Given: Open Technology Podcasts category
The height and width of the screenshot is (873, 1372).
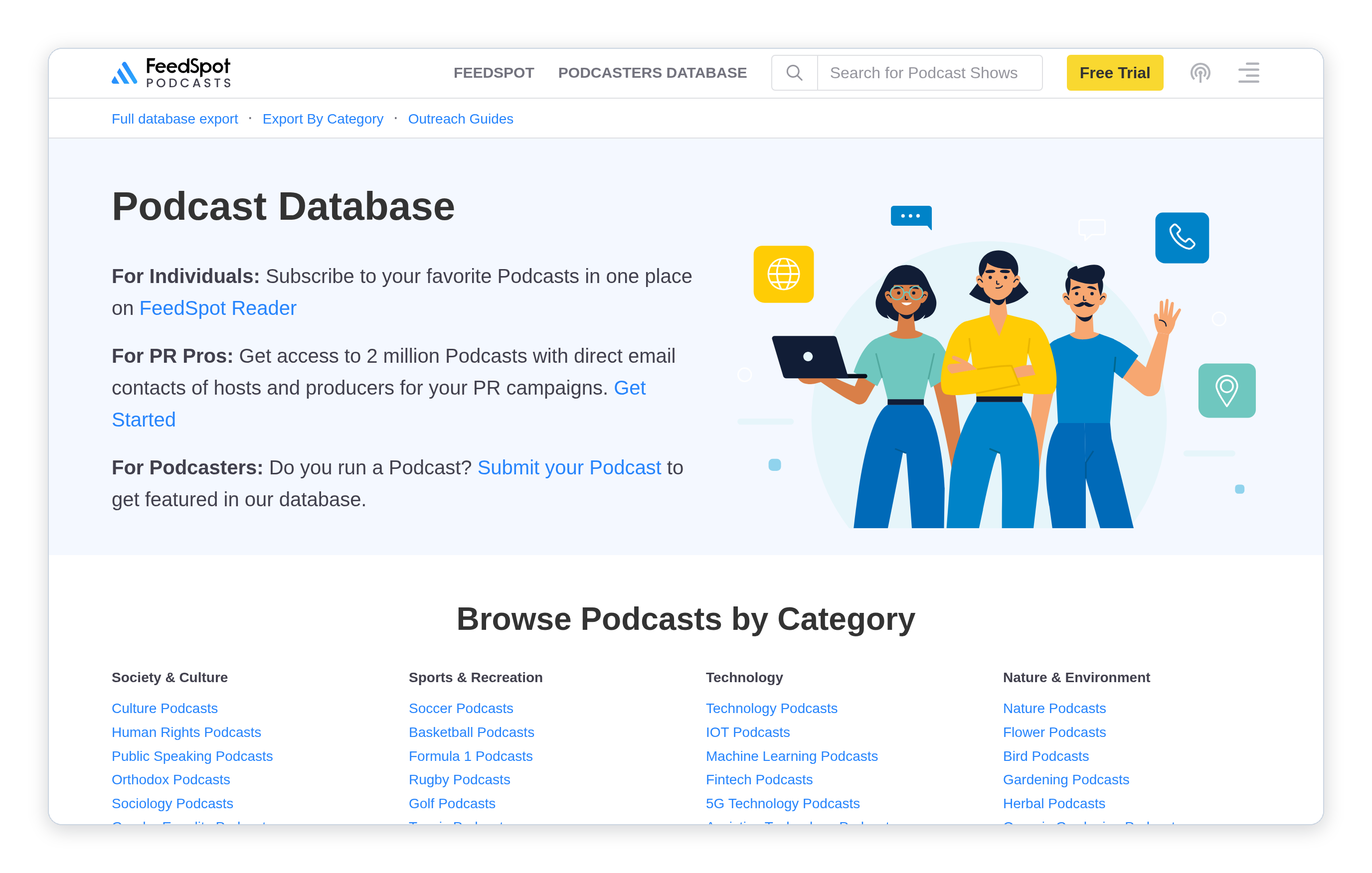Looking at the screenshot, I should coord(771,708).
